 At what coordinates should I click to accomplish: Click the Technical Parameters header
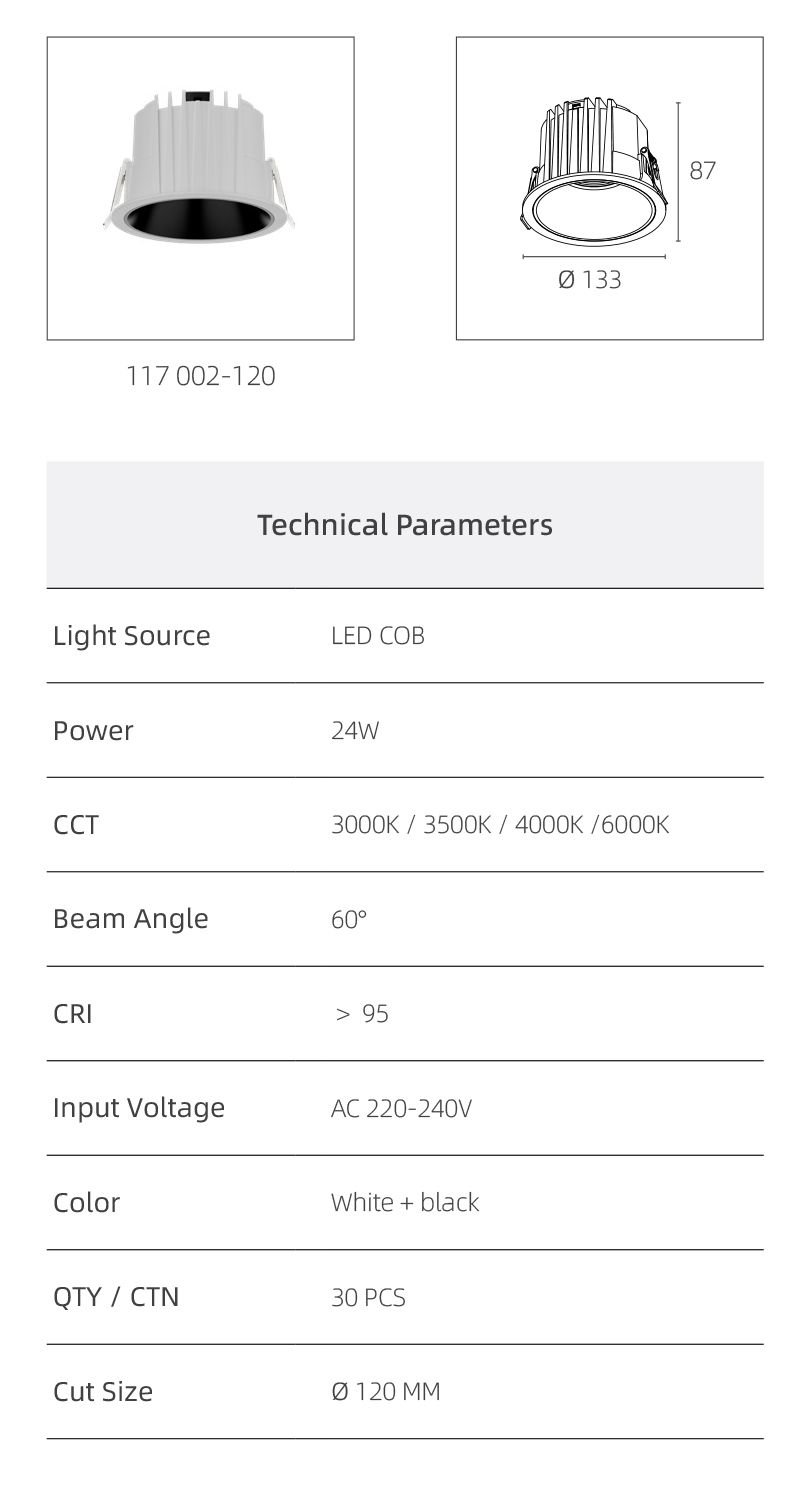tap(405, 524)
